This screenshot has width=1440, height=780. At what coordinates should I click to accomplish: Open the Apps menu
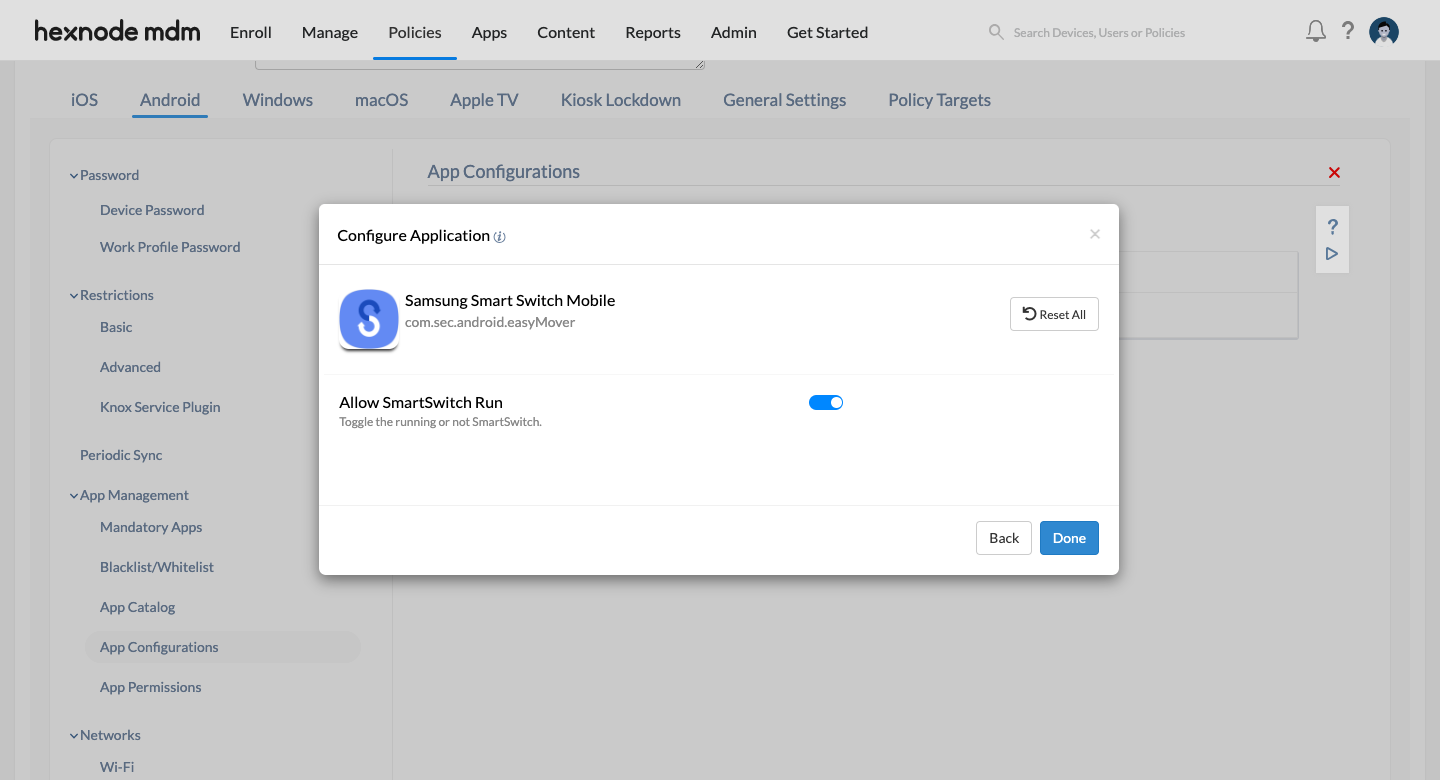point(489,32)
